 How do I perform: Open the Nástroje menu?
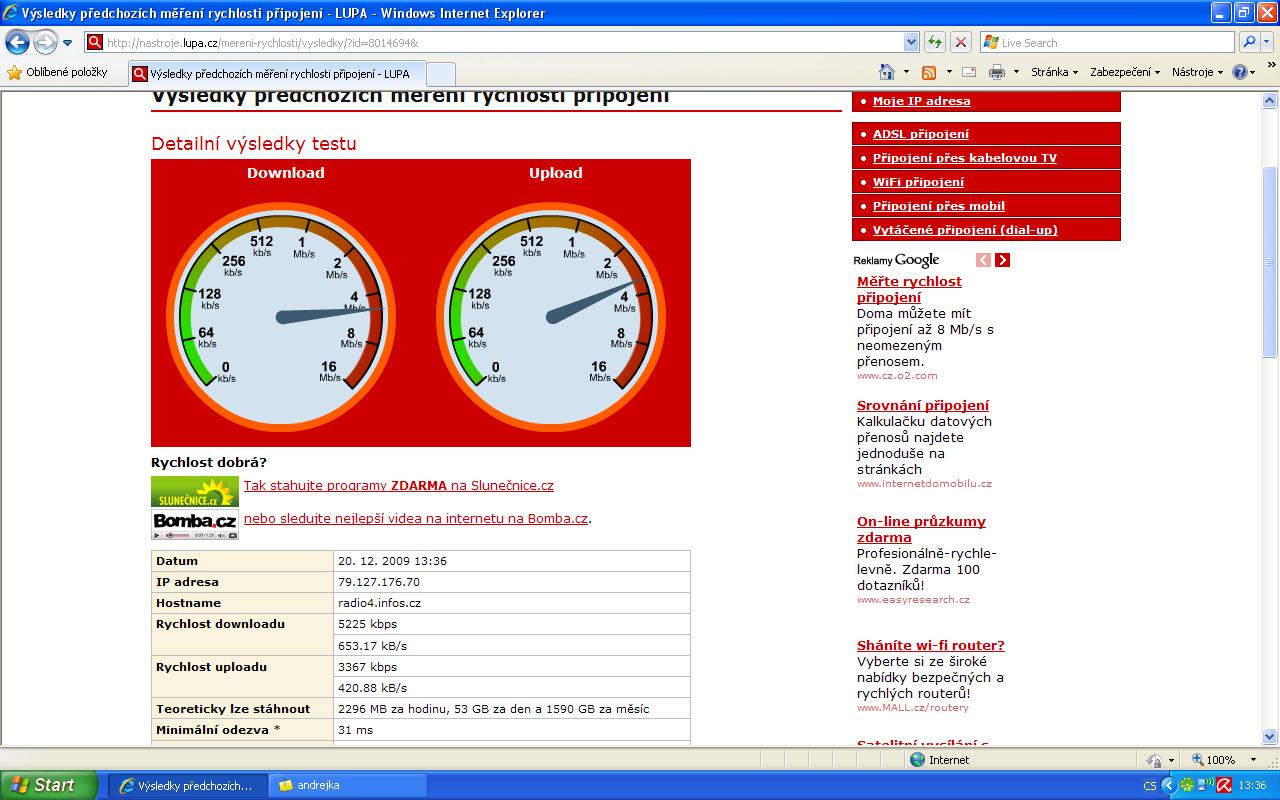[x=1197, y=72]
